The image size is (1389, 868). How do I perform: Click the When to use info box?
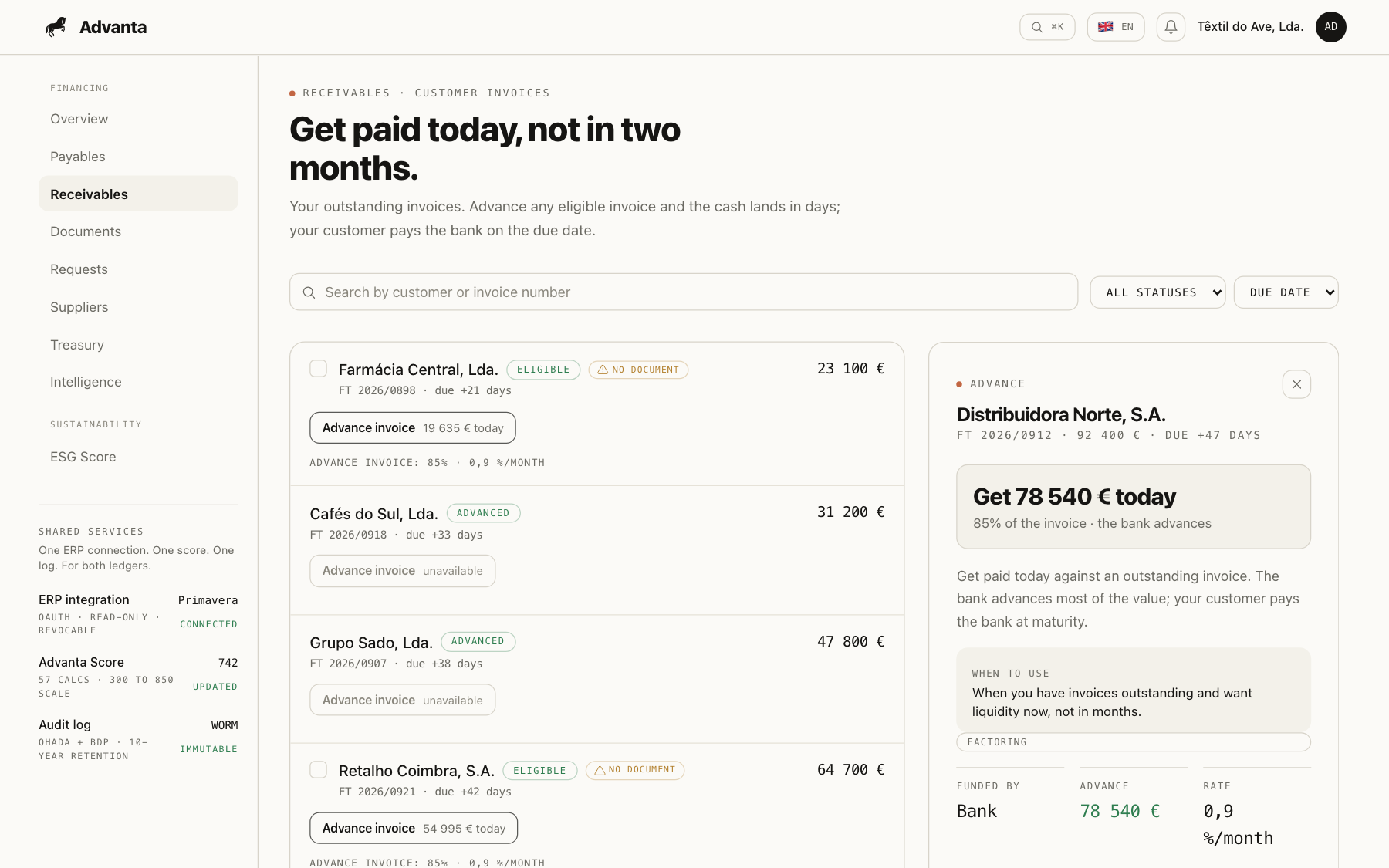(x=1134, y=691)
